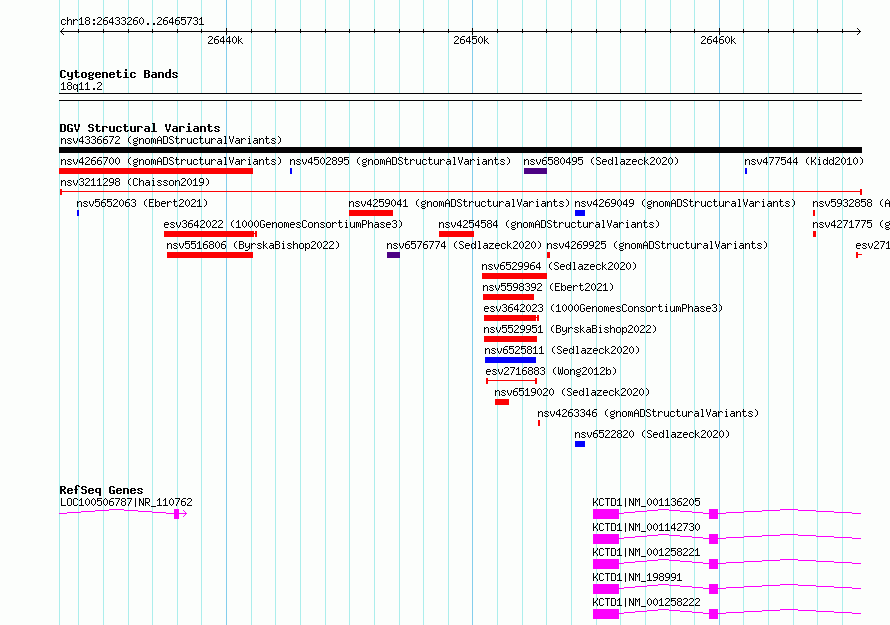Open nsv6576774 Sedlazeck2020 label
Image resolution: width=890 pixels, height=625 pixels.
click(464, 245)
